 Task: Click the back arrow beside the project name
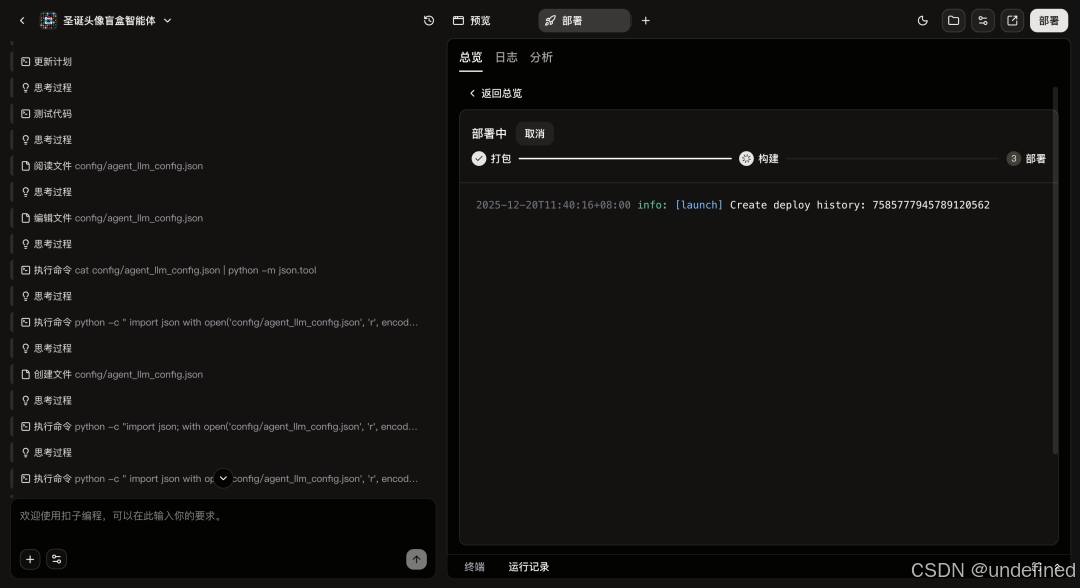(x=22, y=21)
